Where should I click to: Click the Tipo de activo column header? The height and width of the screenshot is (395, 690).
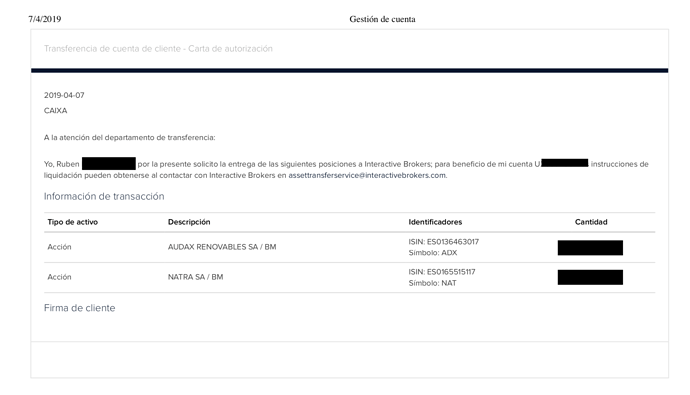point(73,222)
